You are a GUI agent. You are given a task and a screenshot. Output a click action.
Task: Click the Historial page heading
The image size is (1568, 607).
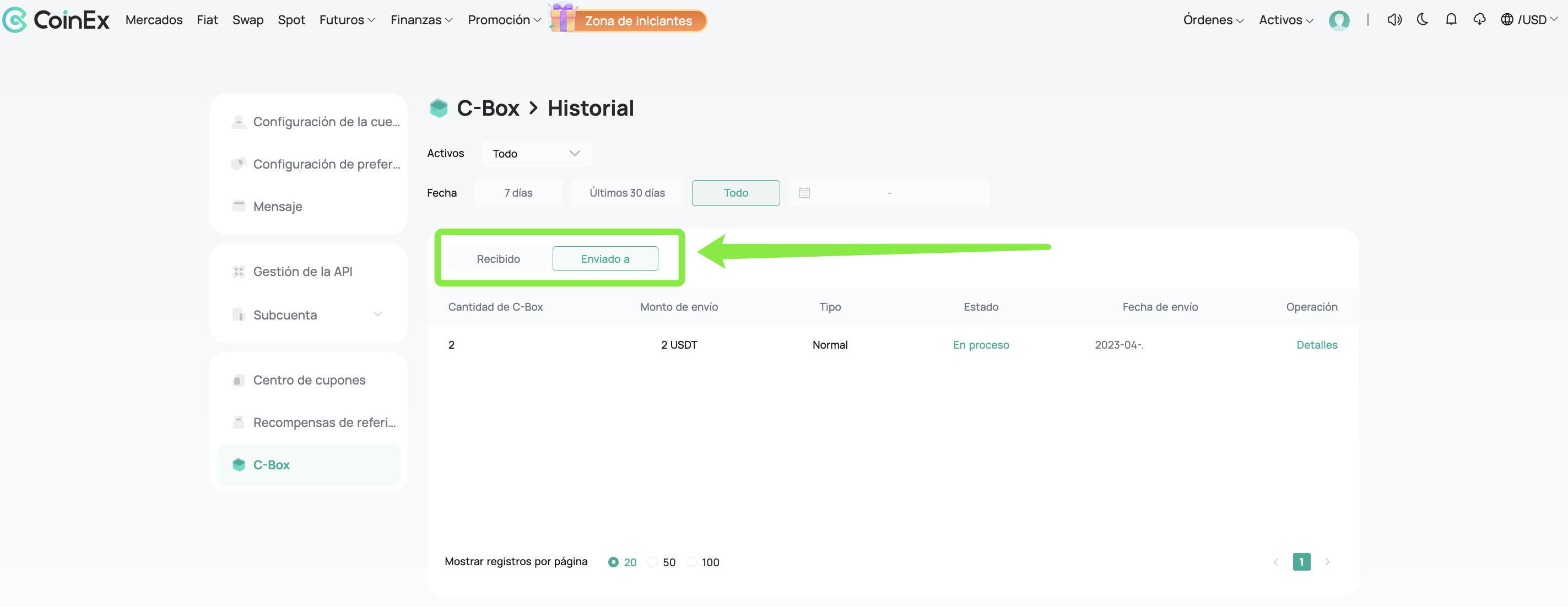coord(591,109)
